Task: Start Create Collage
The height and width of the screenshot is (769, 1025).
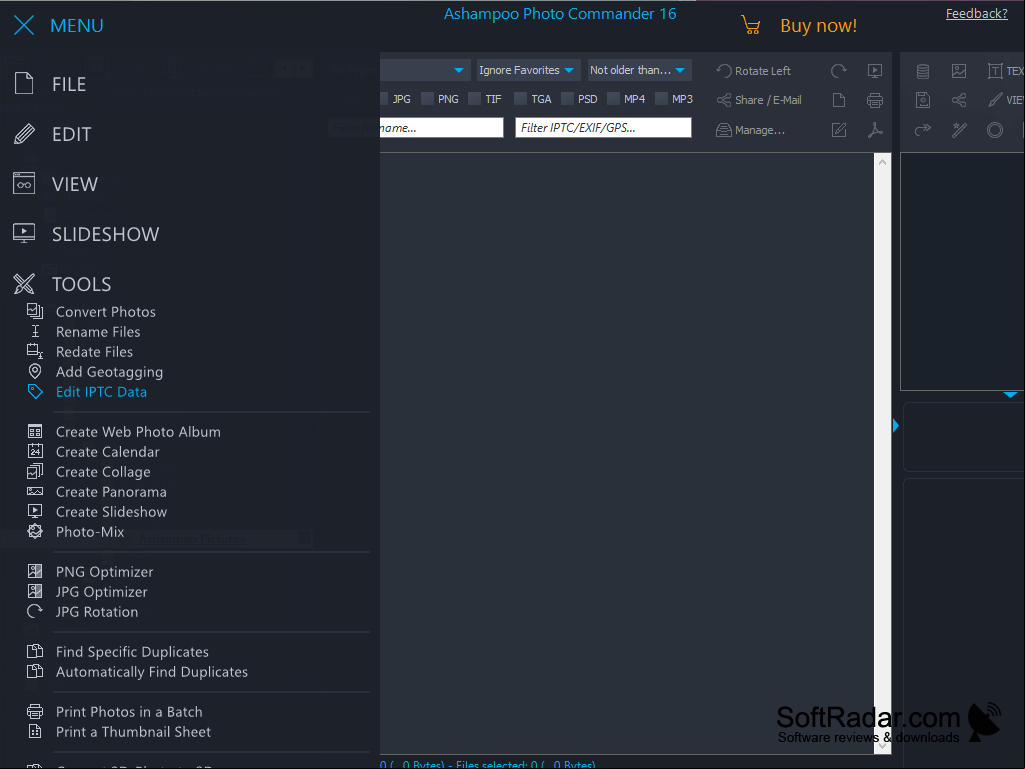Action: [x=103, y=472]
